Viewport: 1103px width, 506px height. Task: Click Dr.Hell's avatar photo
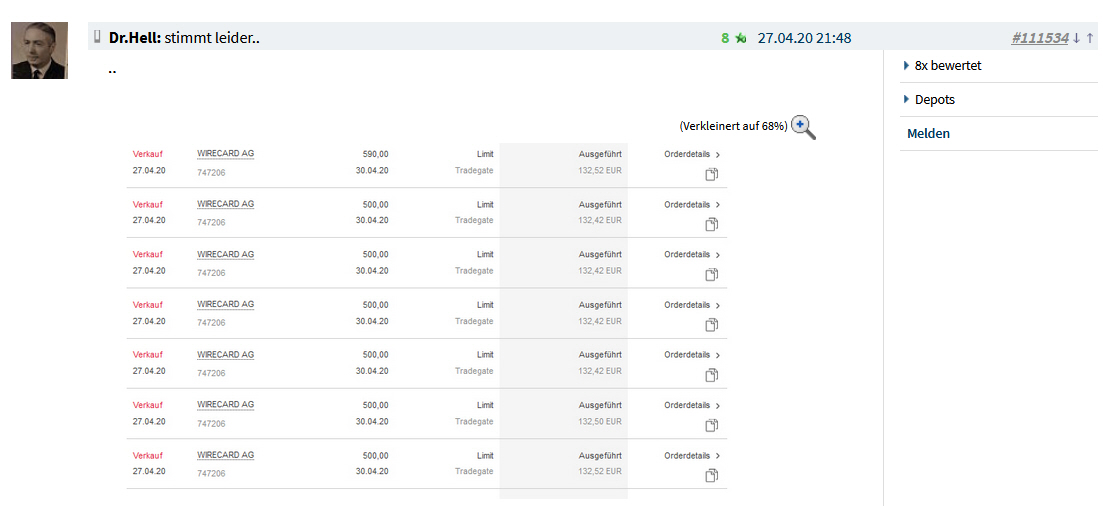(39, 50)
